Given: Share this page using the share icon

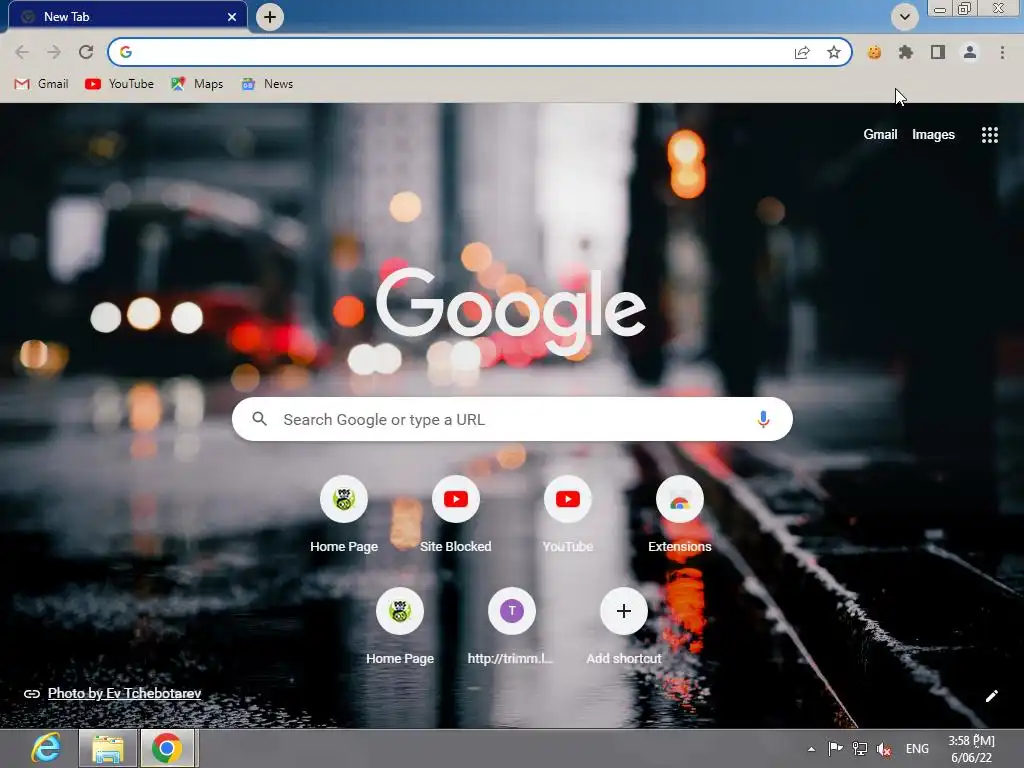Looking at the screenshot, I should [802, 53].
